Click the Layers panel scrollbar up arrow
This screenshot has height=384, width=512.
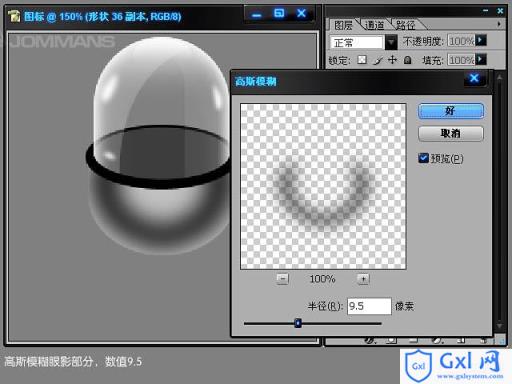coord(499,77)
